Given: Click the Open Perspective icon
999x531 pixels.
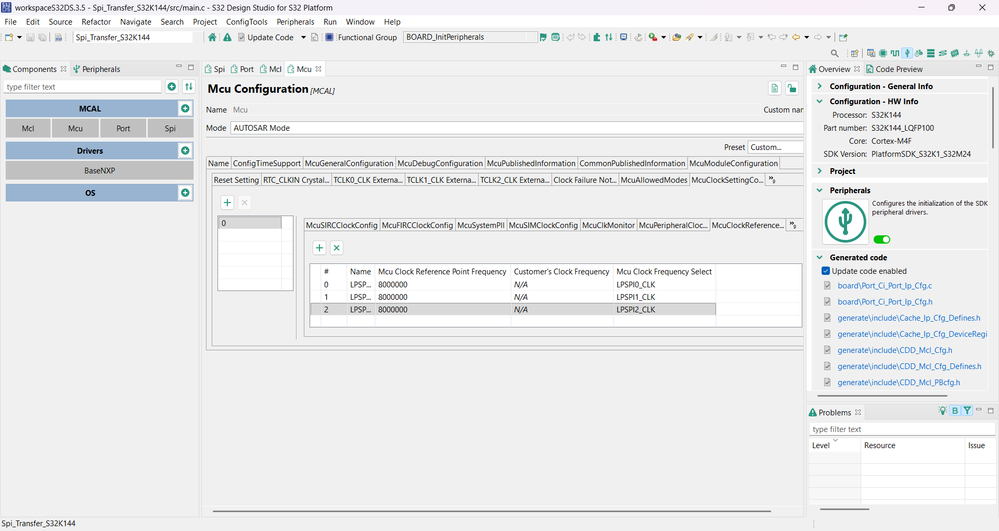Looking at the screenshot, I should point(854,54).
